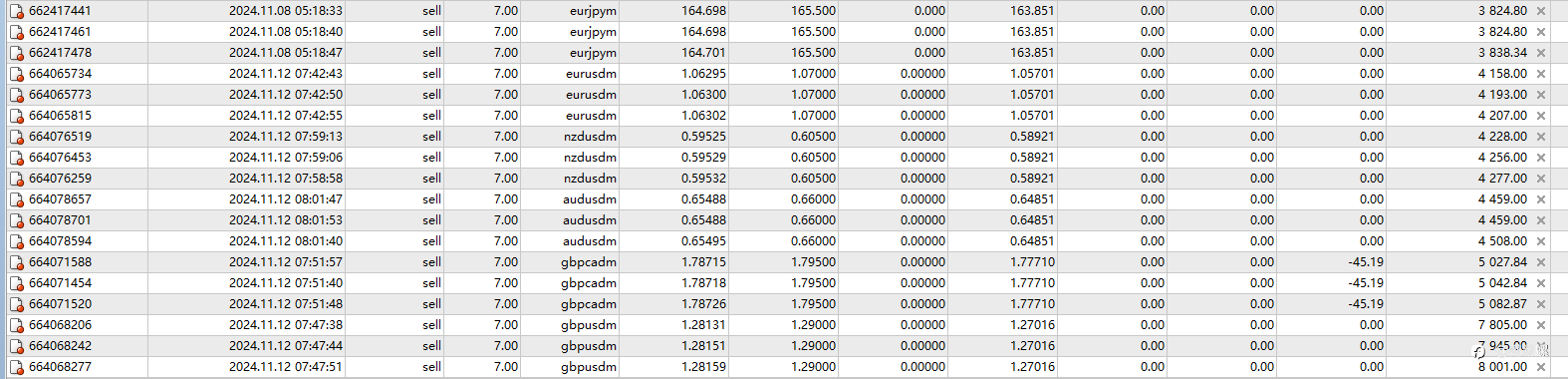Click the order icon for ticket 664065773
The width and height of the screenshot is (1568, 379).
coord(16,95)
